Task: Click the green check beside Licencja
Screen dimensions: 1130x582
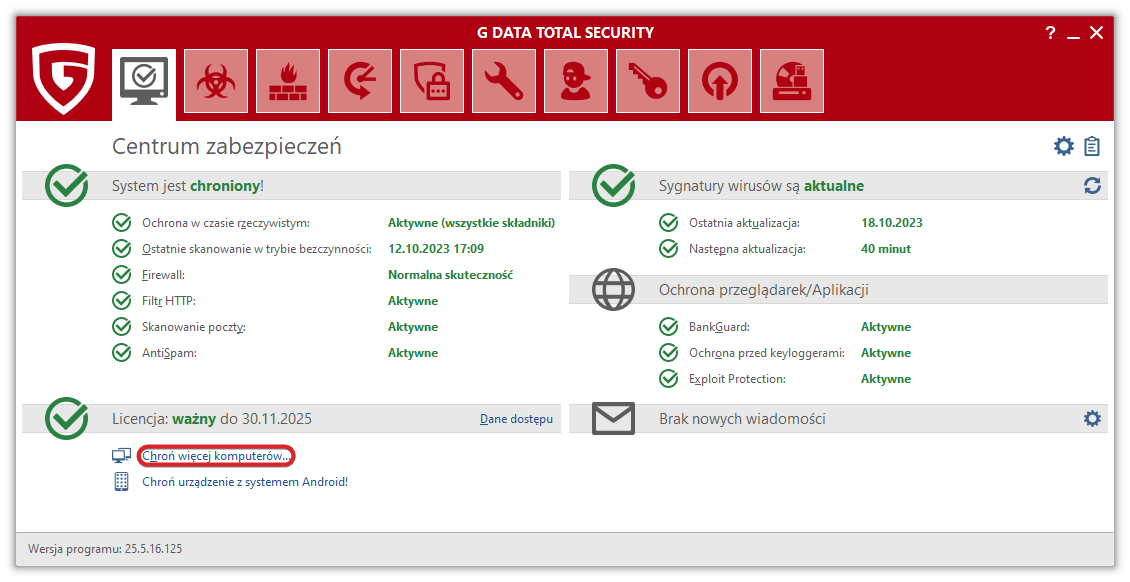Action: [x=67, y=418]
